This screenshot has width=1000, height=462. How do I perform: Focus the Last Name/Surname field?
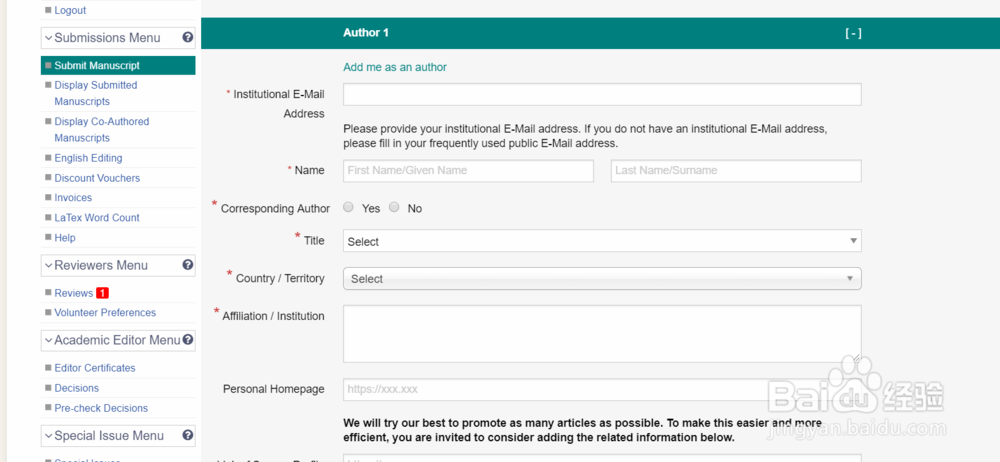coord(736,170)
